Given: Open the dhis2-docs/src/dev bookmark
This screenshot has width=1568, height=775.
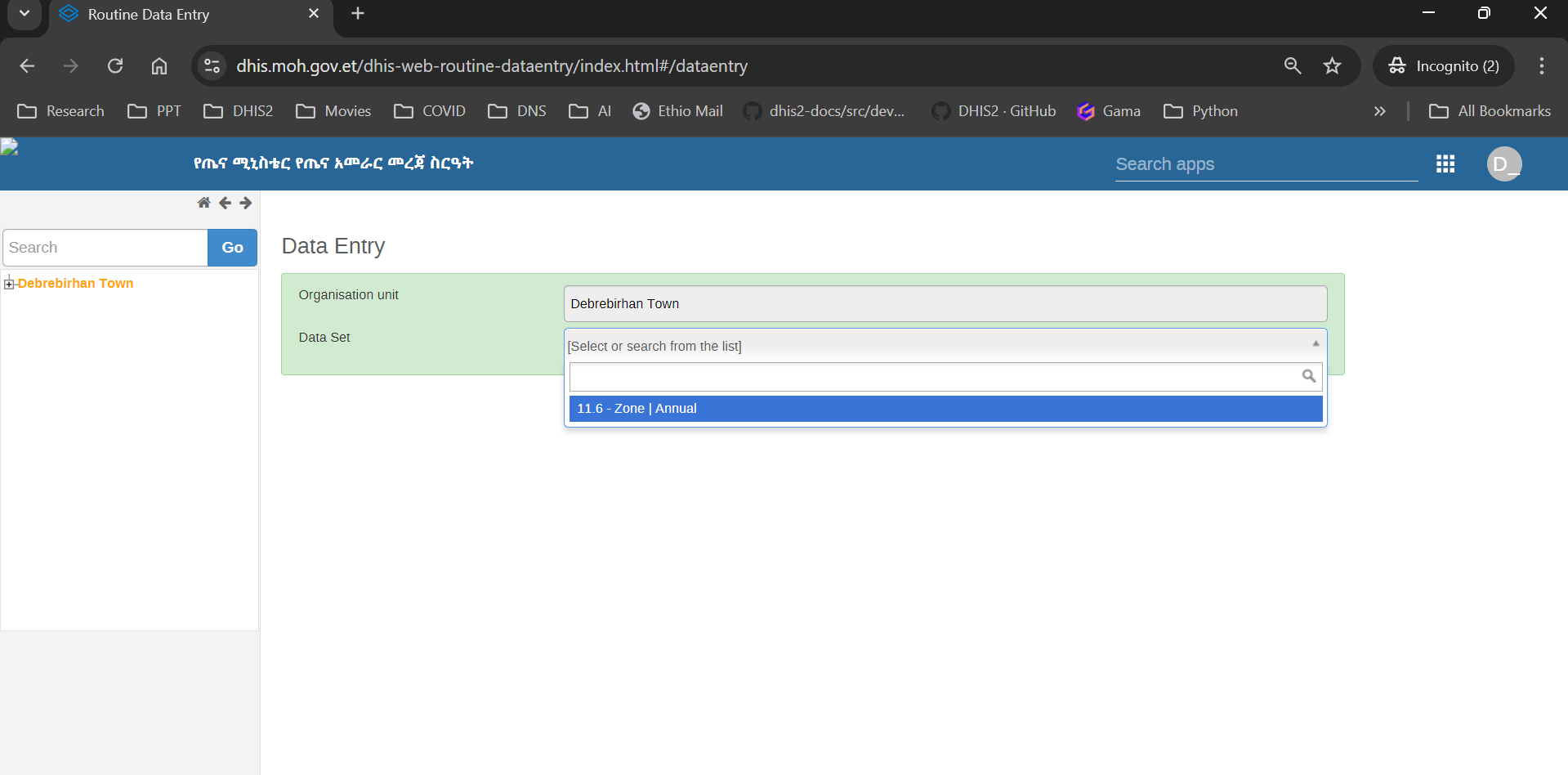Looking at the screenshot, I should point(824,111).
